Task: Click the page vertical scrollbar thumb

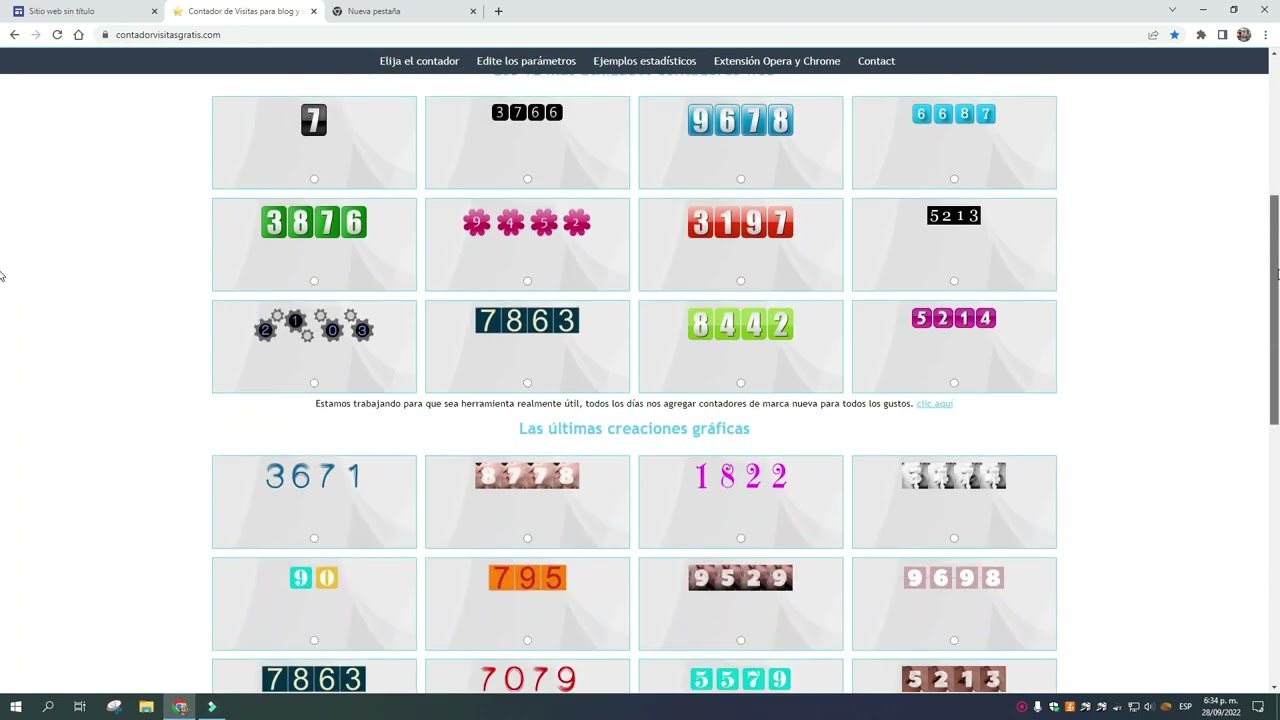Action: [x=1274, y=310]
